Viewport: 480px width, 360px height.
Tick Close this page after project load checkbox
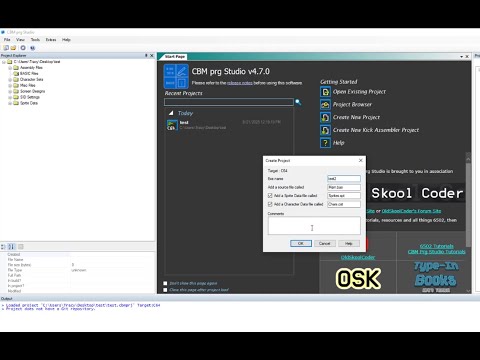165,290
